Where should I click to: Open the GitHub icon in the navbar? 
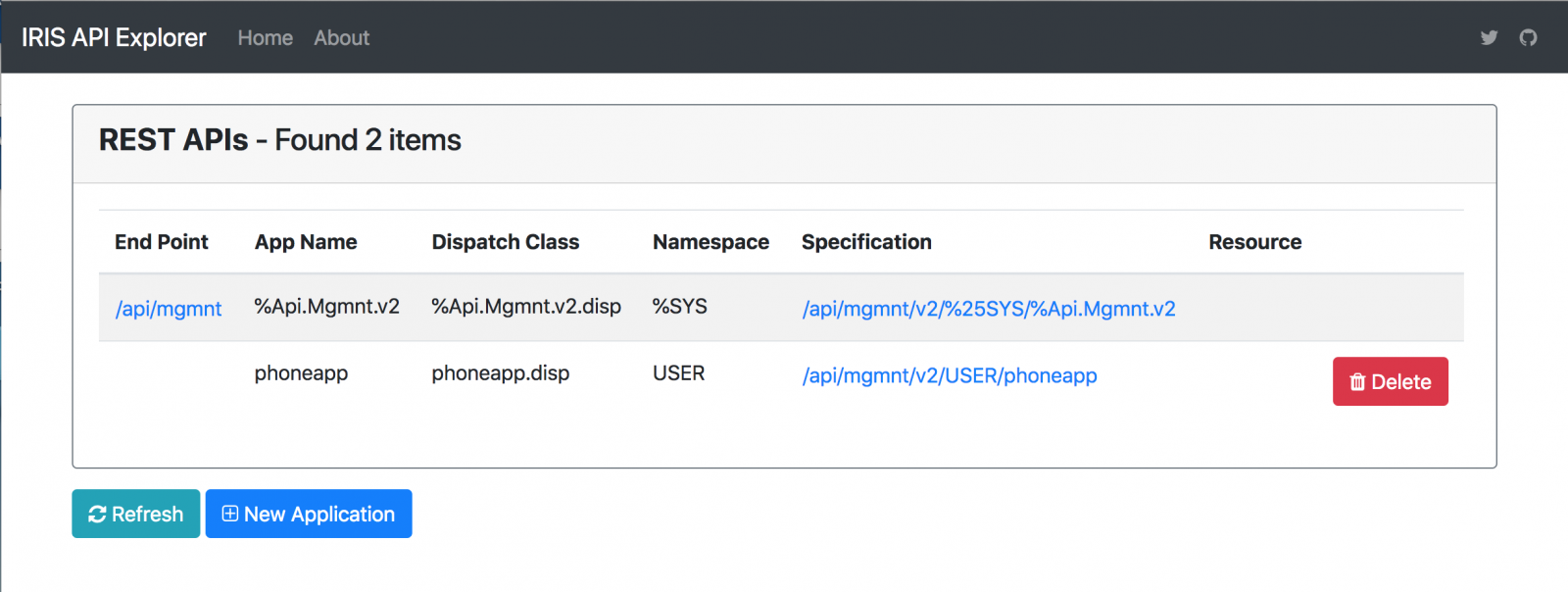1528,38
